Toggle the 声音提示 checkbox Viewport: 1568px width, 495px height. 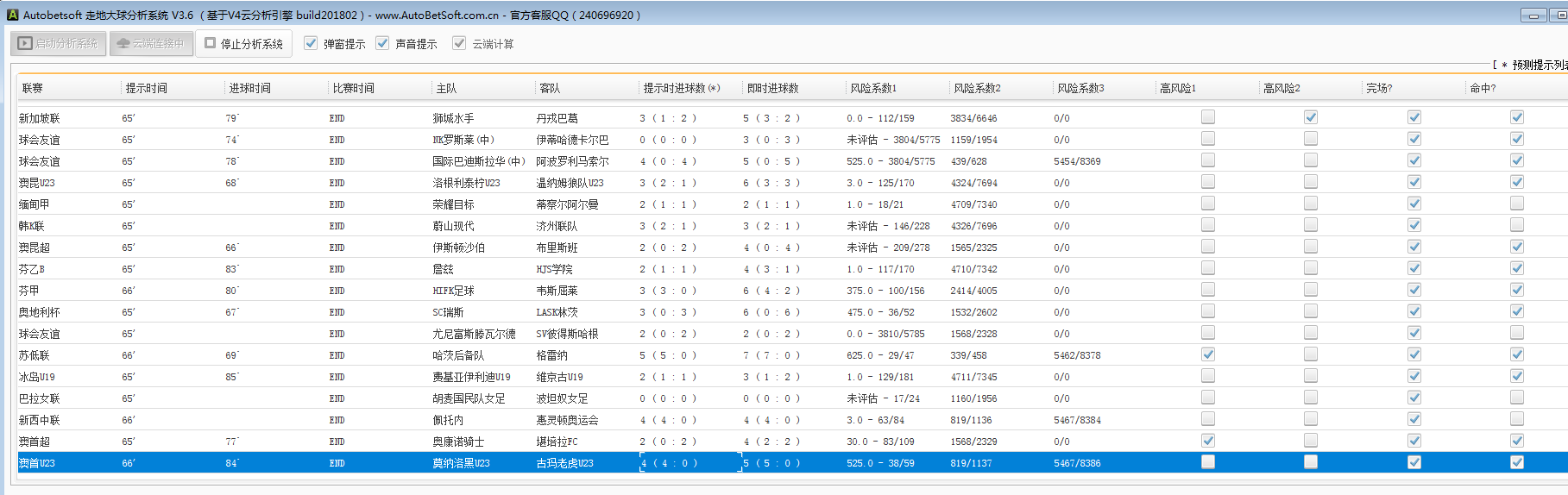383,43
